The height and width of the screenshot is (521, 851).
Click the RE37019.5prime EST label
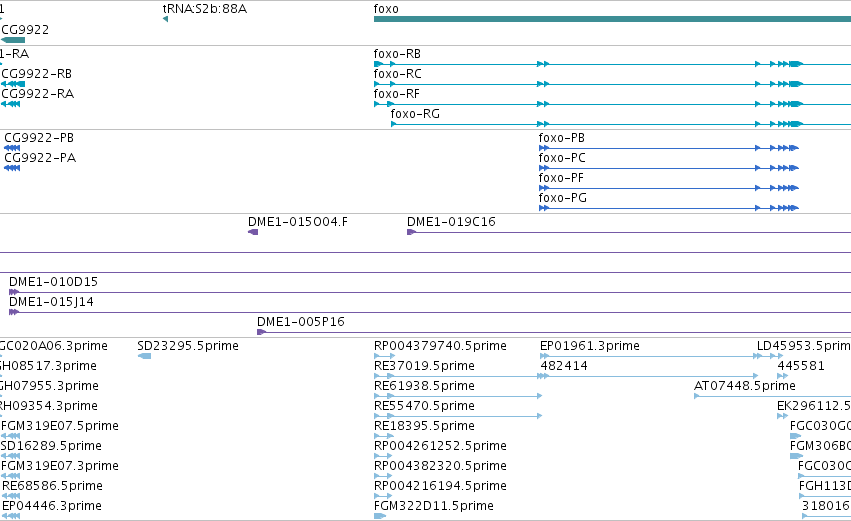coord(424,366)
